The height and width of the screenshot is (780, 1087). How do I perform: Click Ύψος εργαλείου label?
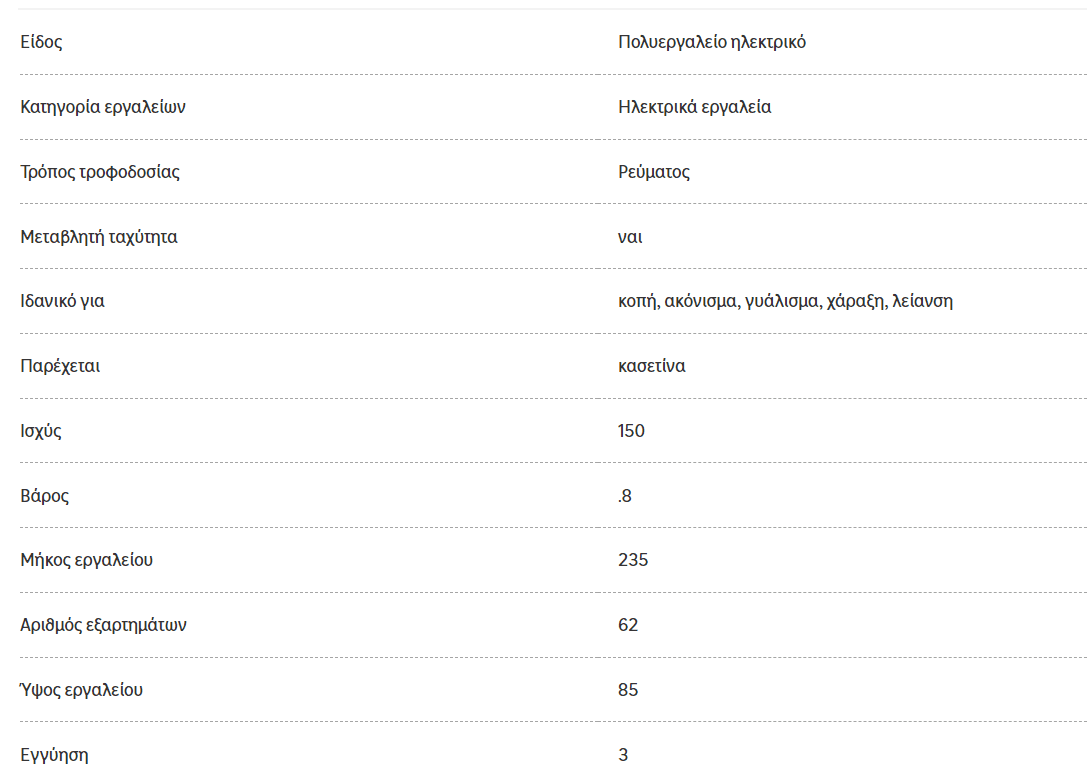point(81,690)
